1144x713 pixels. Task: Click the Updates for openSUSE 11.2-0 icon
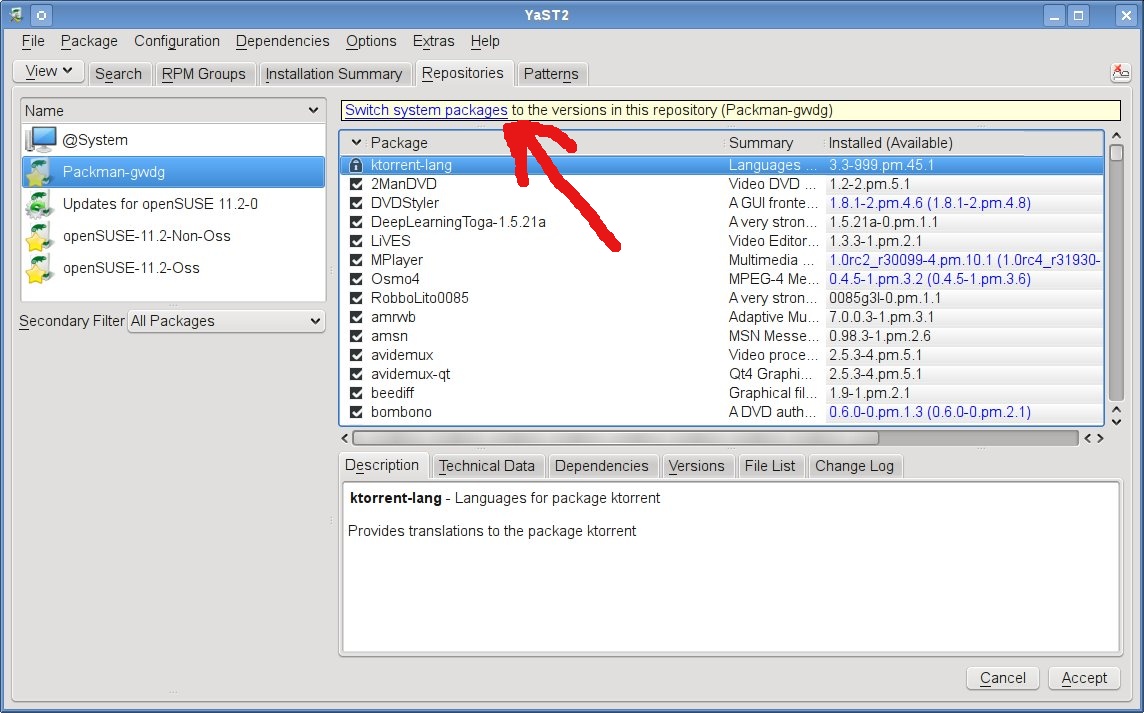39,204
